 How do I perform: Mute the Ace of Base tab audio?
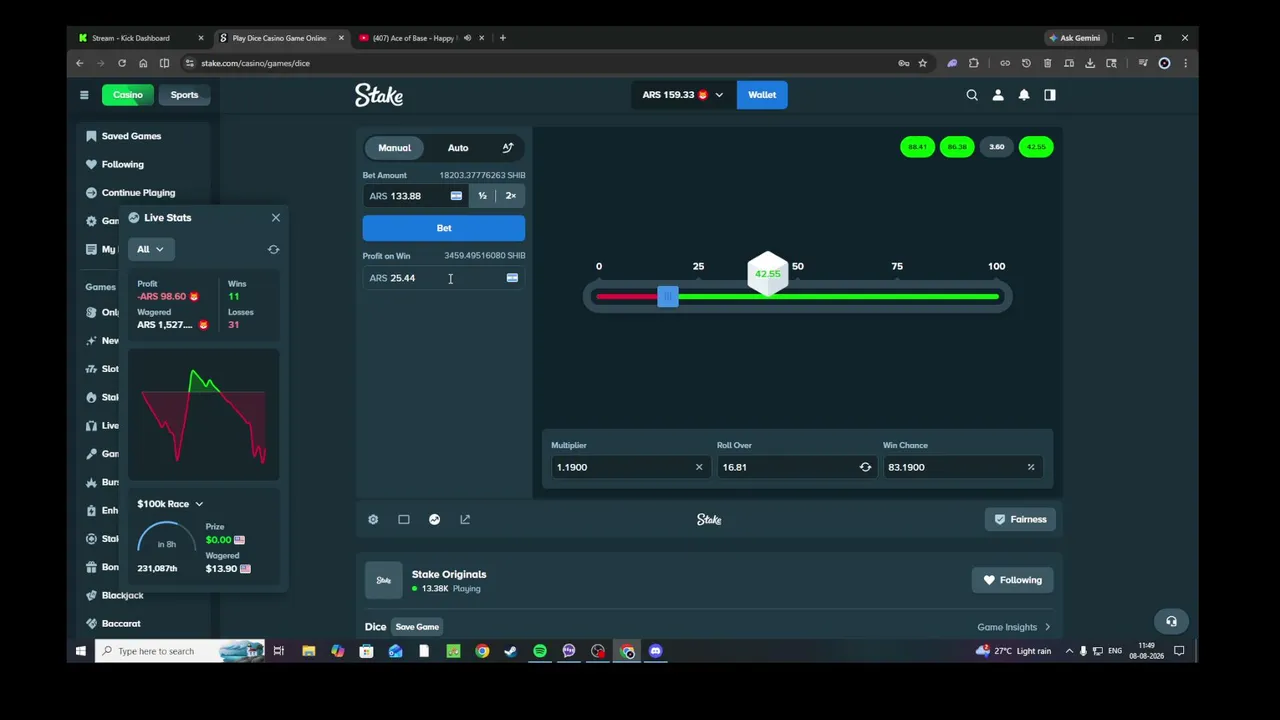pyautogui.click(x=467, y=38)
